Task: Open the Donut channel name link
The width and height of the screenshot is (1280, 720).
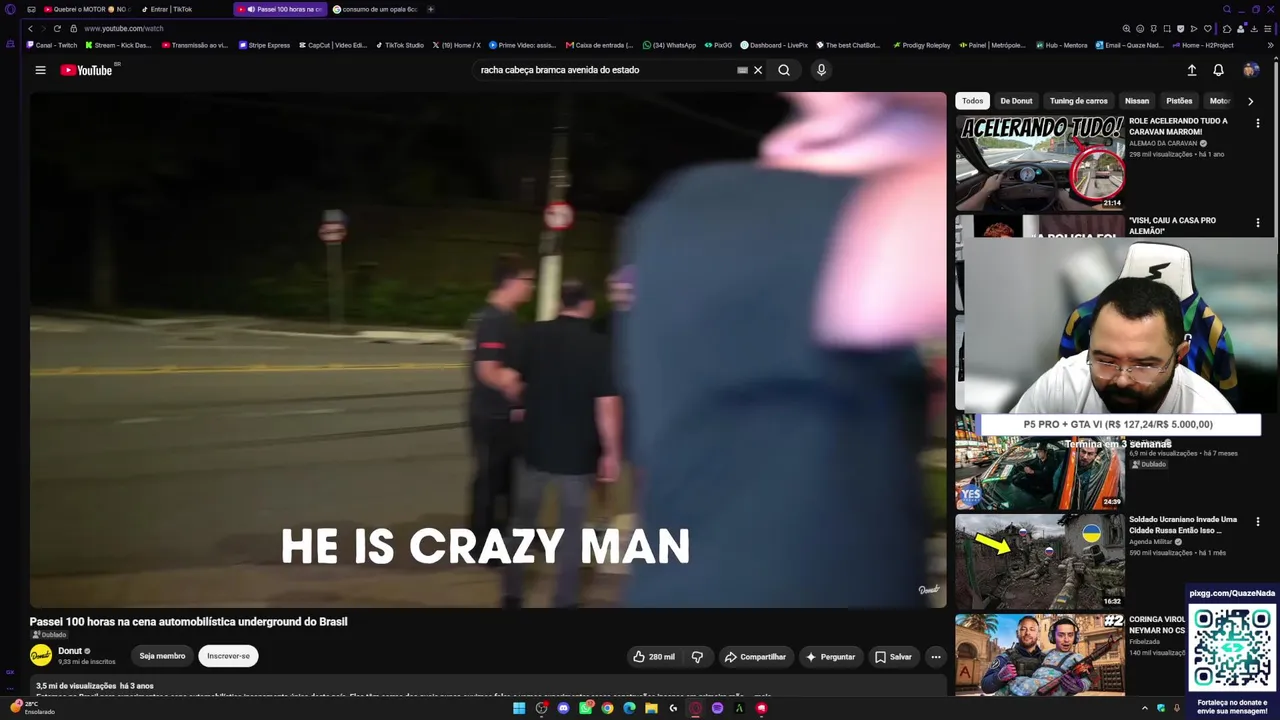Action: [70, 651]
